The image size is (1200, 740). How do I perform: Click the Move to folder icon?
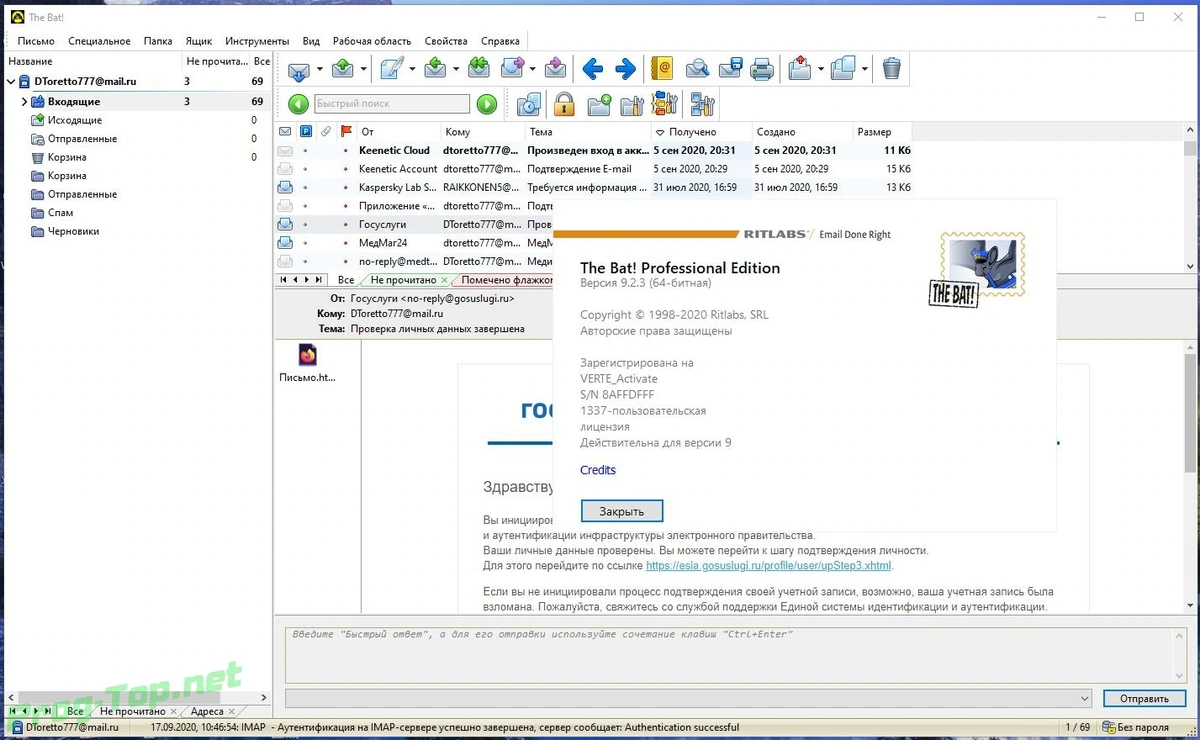(799, 69)
